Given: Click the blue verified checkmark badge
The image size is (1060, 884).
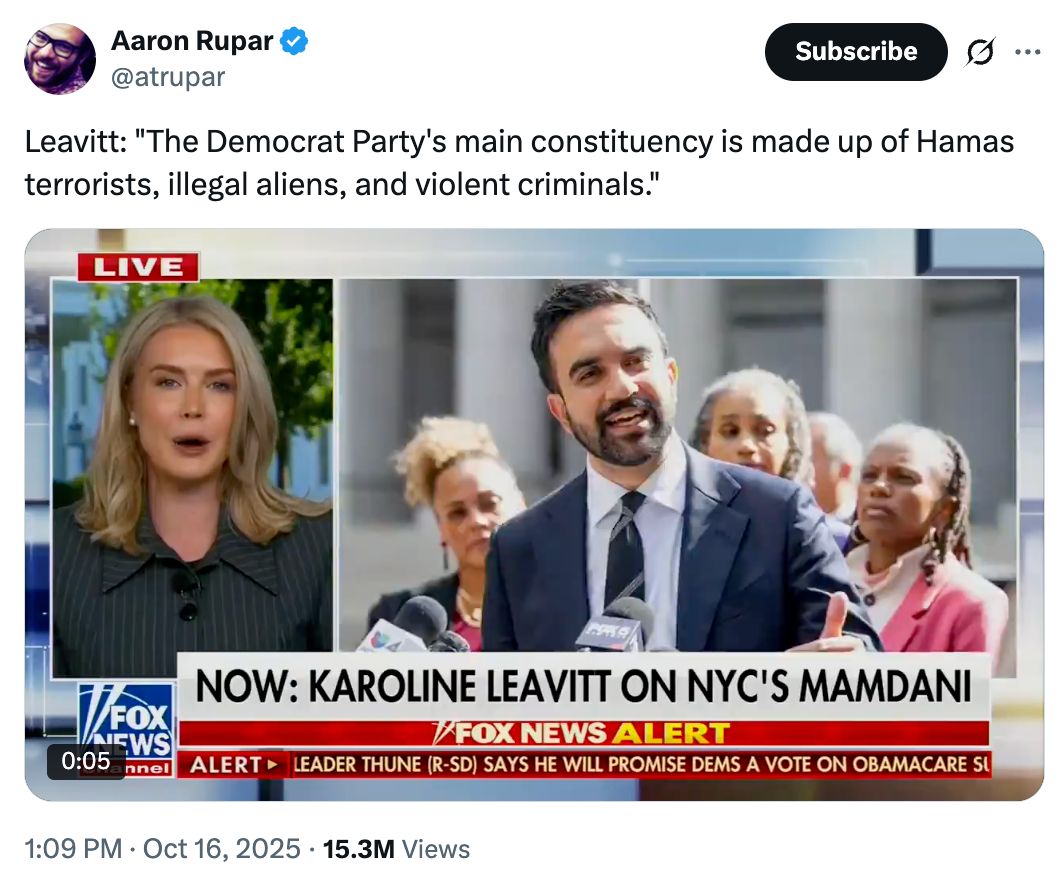Looking at the screenshot, I should [x=294, y=41].
